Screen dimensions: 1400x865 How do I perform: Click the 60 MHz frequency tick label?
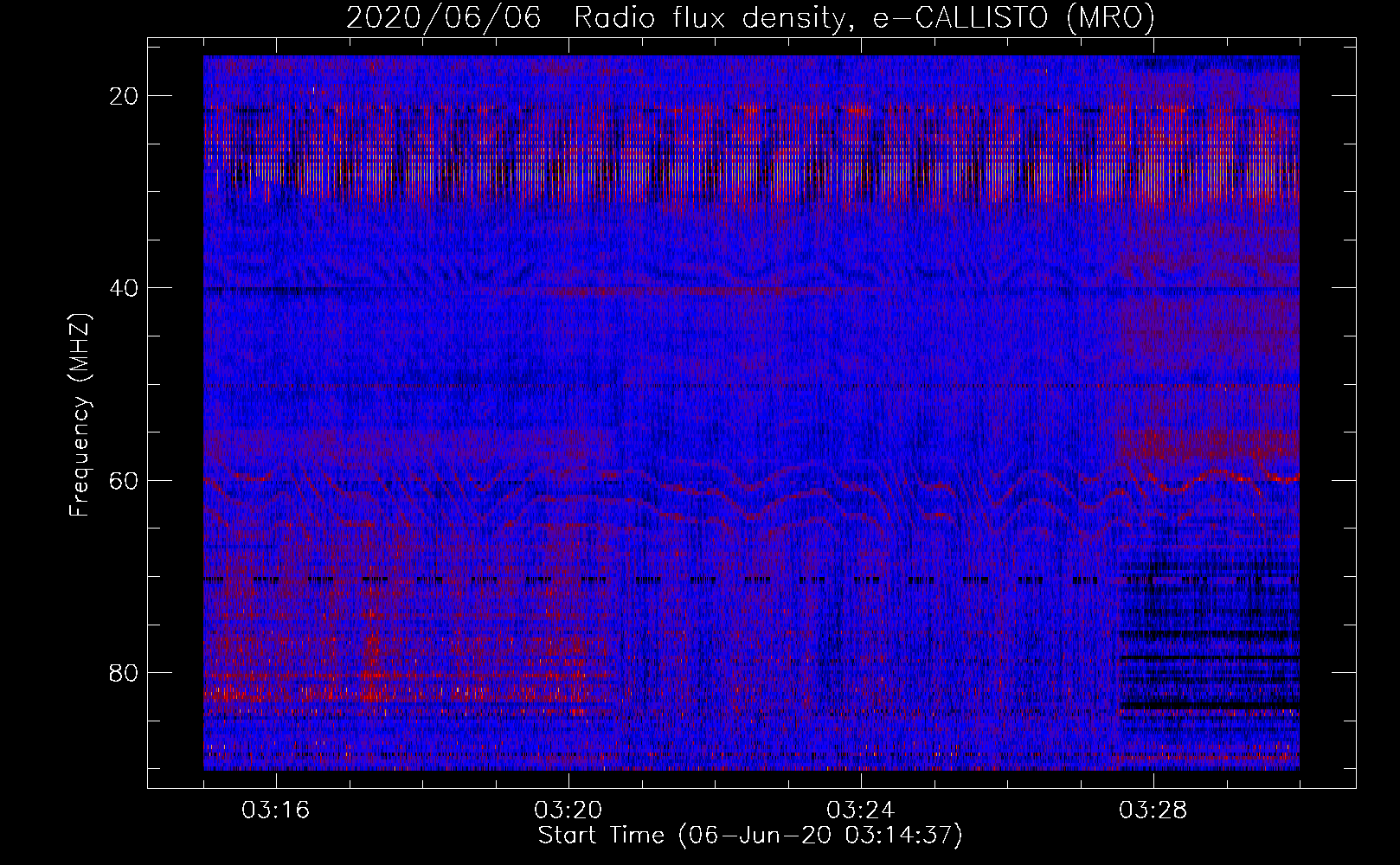tap(125, 480)
